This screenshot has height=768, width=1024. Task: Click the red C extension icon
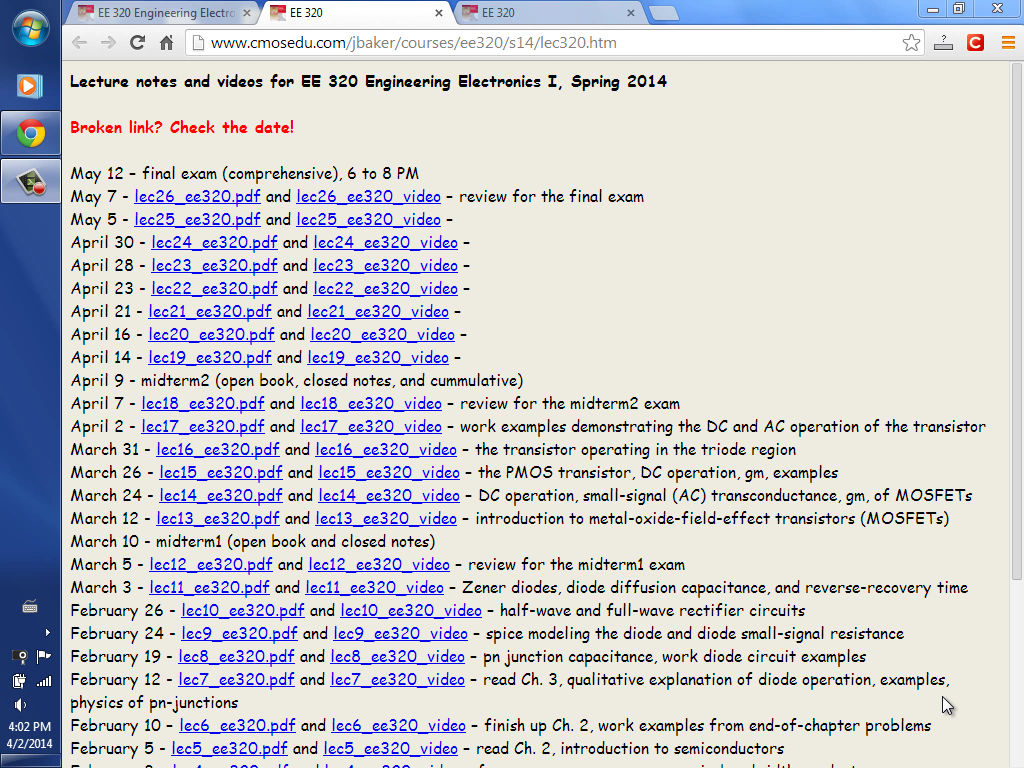pyautogui.click(x=976, y=43)
